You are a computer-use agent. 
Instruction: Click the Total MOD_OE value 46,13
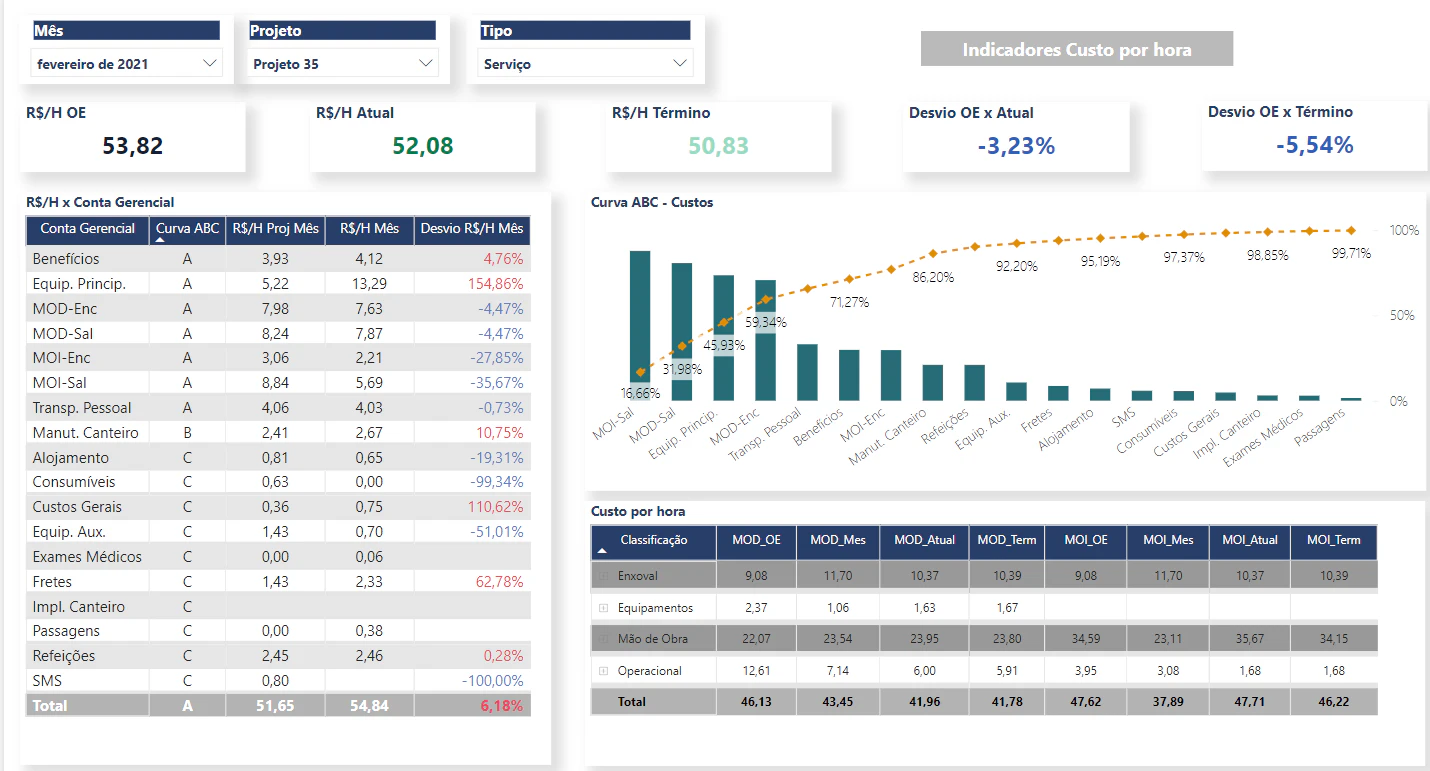click(x=757, y=702)
